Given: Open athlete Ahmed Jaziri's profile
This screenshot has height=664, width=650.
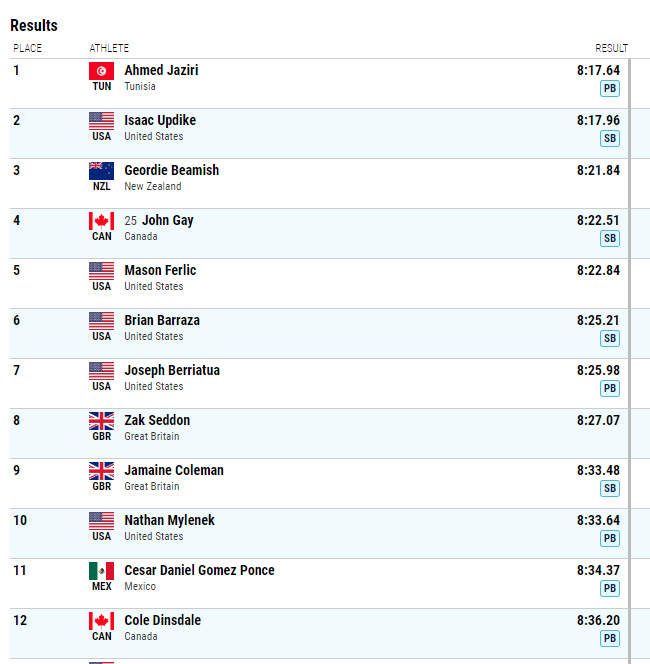Looking at the screenshot, I should point(161,70).
